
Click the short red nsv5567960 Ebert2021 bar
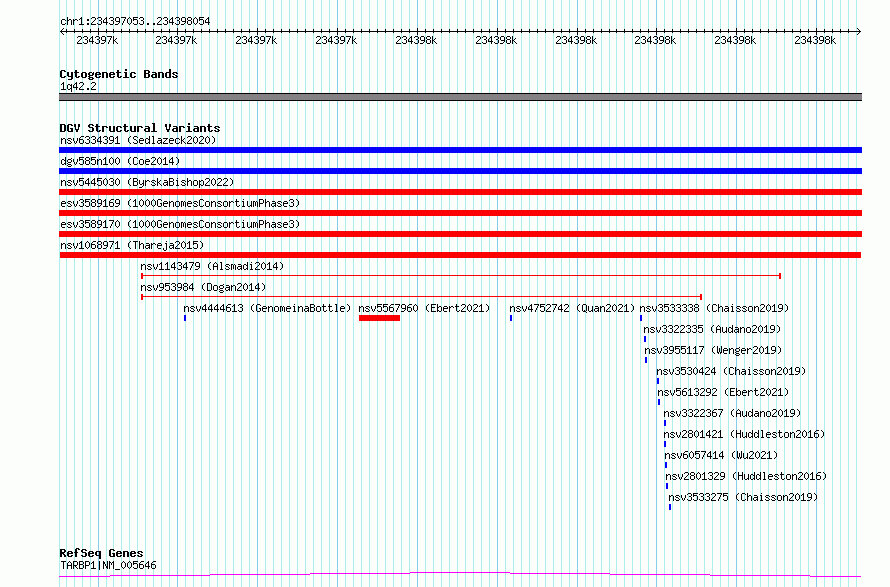coord(379,318)
